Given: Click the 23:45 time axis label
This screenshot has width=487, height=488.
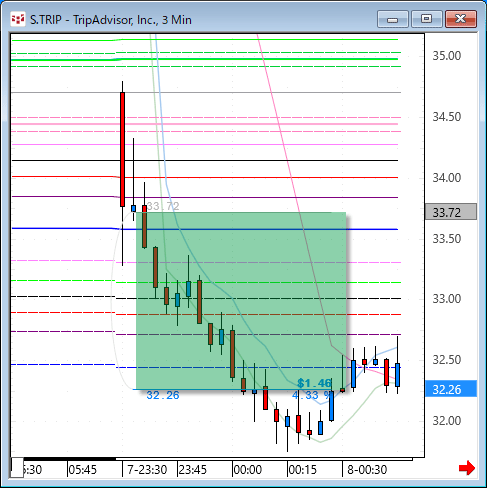Looking at the screenshot, I should click(193, 470).
